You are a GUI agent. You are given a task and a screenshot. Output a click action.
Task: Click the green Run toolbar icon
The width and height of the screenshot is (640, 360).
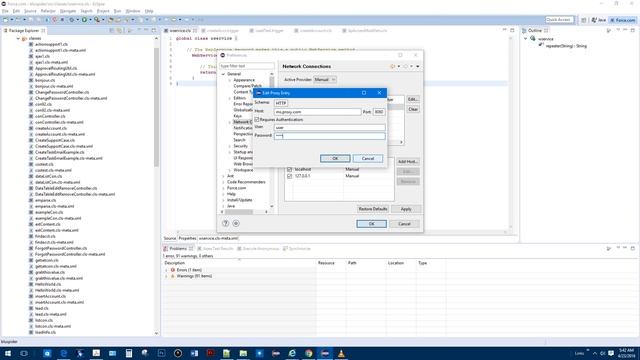[84, 20]
